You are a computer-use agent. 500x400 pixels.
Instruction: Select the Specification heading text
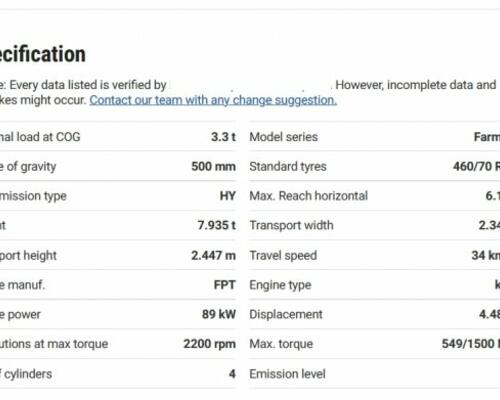coord(43,54)
